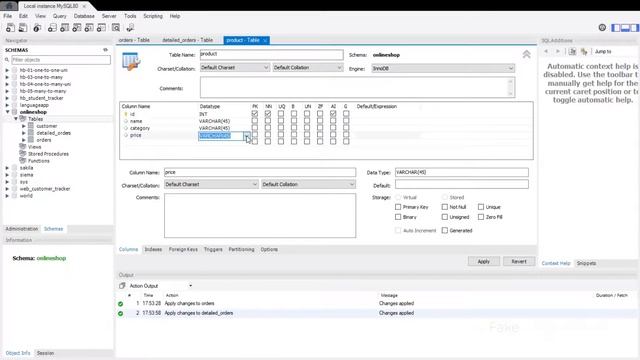Image resolution: width=640 pixels, height=360 pixels.
Task: Expand the sakila schema node
Action: click(7, 168)
